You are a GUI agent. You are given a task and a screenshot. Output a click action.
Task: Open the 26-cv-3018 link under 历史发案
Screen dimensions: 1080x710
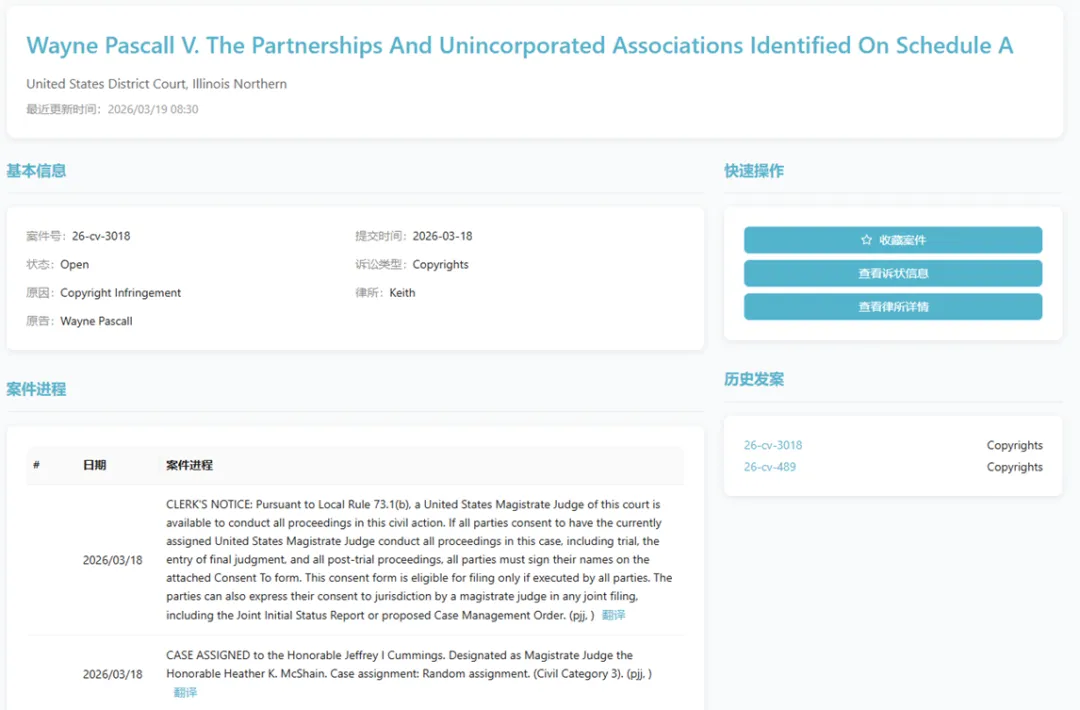[773, 446]
